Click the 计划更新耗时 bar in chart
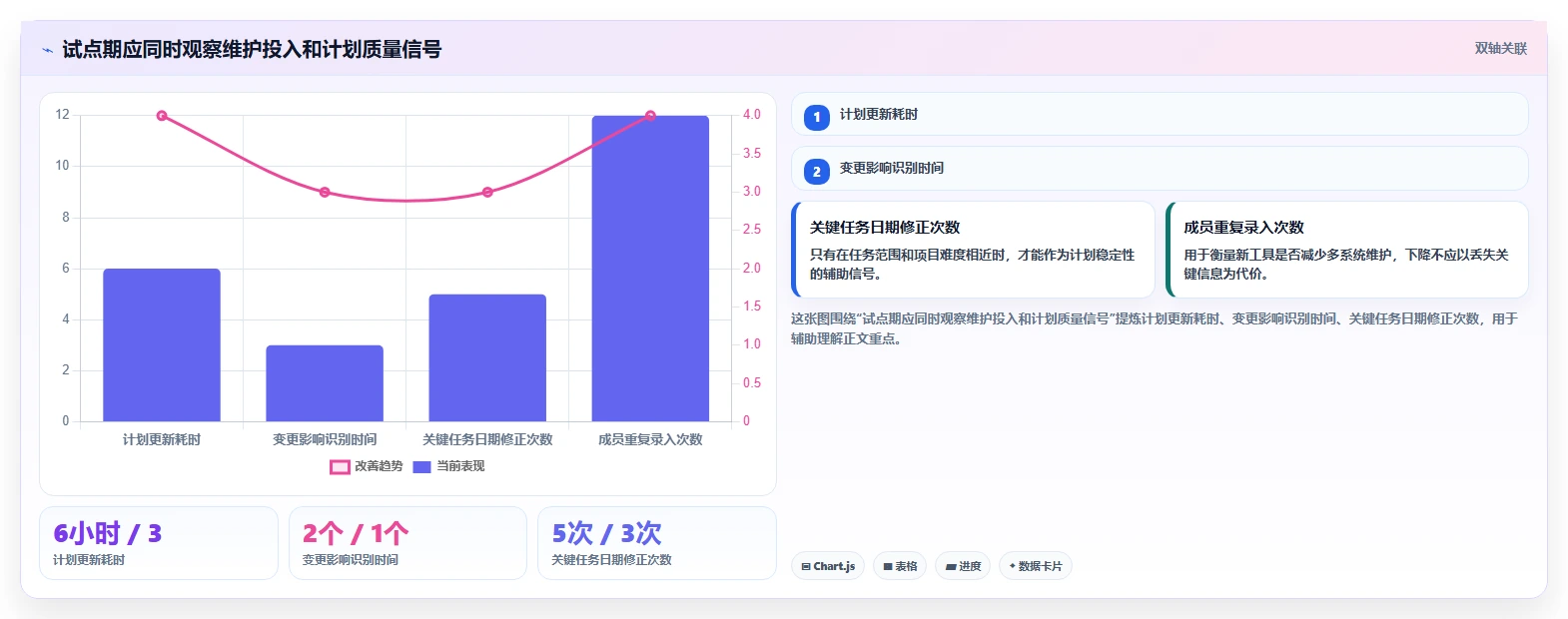This screenshot has height=619, width=1568. coord(162,345)
